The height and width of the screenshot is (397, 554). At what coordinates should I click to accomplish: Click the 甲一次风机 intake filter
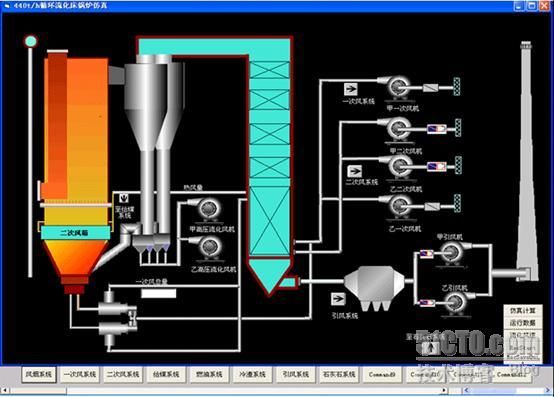tap(457, 87)
